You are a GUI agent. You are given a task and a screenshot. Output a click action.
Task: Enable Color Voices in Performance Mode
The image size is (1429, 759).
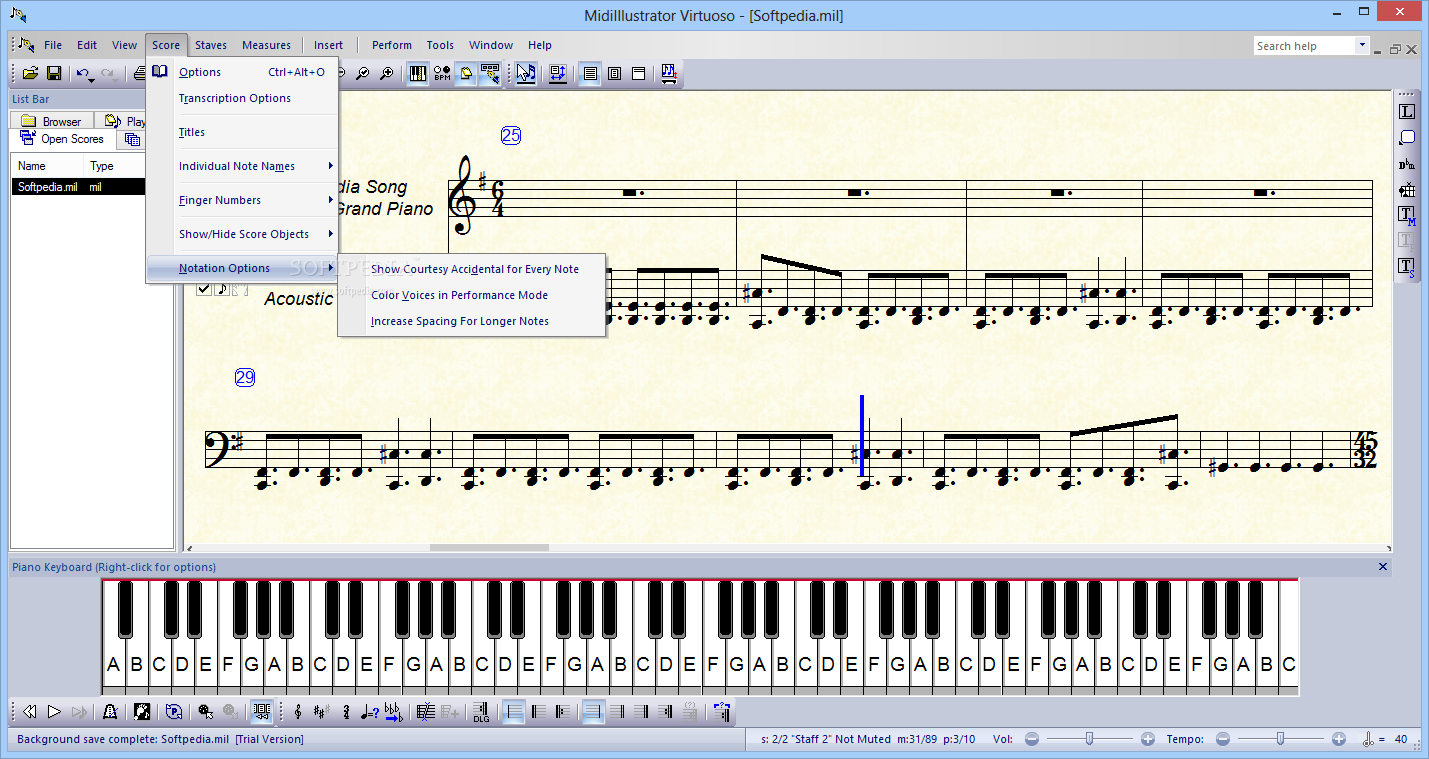[472, 295]
